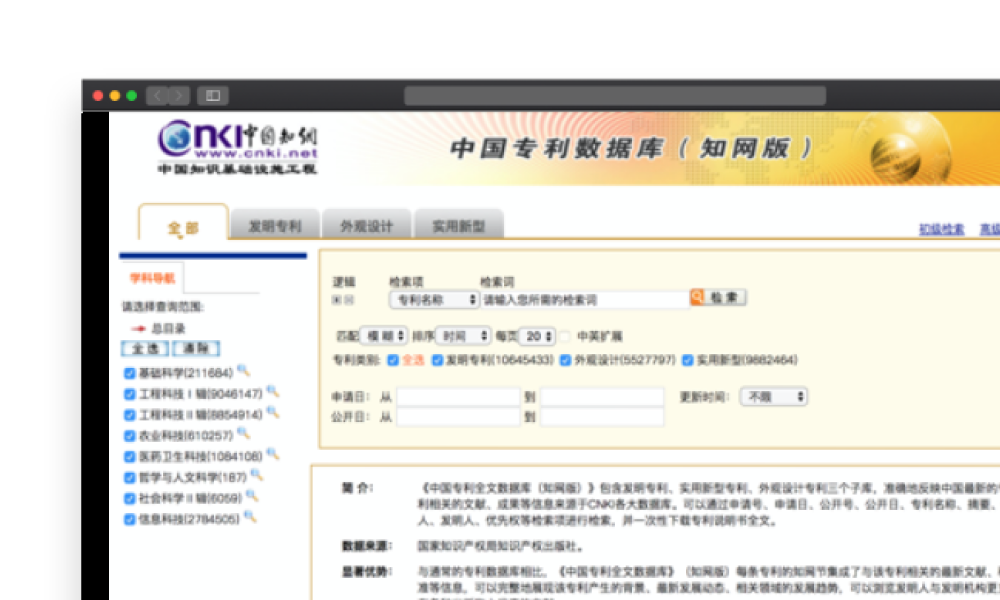The image size is (1000, 600).
Task: Click the magnifier icon beside 社会科学 II 辑
Action: (x=253, y=496)
